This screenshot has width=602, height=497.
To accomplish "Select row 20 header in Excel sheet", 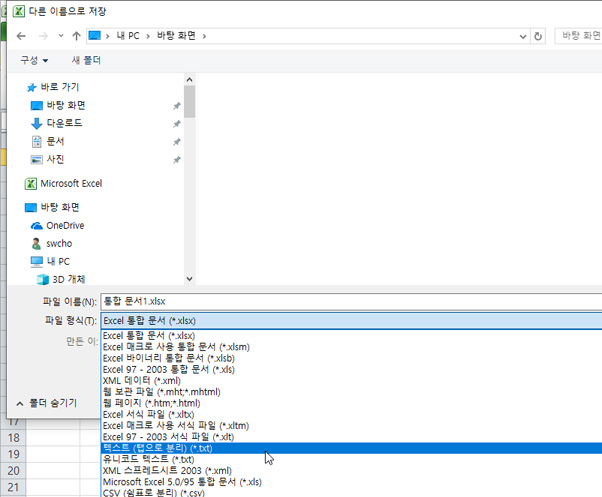I will coord(13,471).
